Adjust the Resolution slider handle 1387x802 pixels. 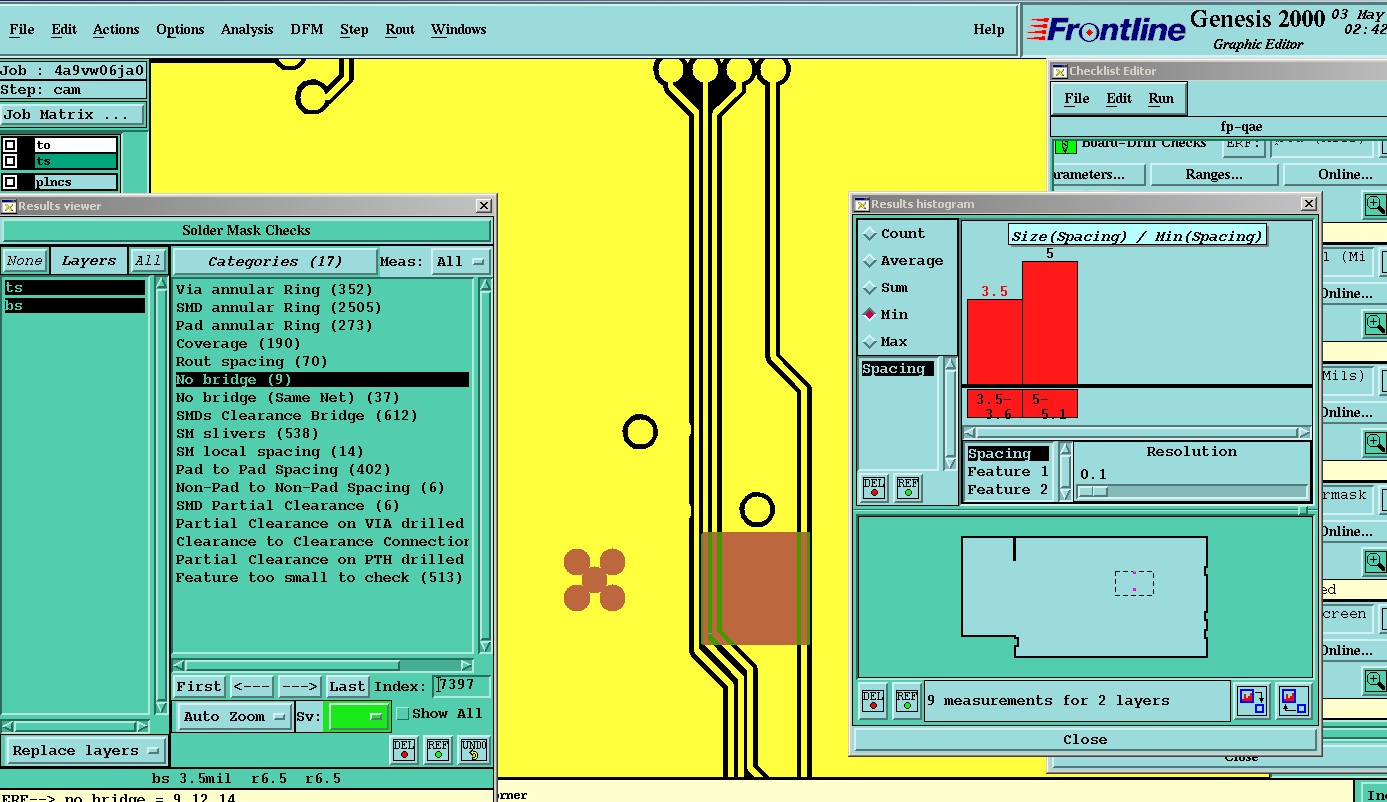(1093, 491)
